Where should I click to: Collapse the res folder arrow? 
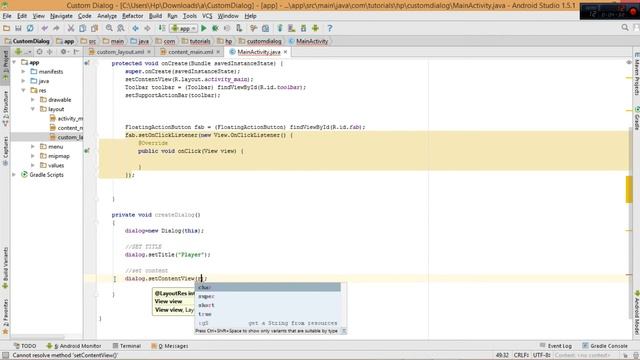click(x=23, y=90)
